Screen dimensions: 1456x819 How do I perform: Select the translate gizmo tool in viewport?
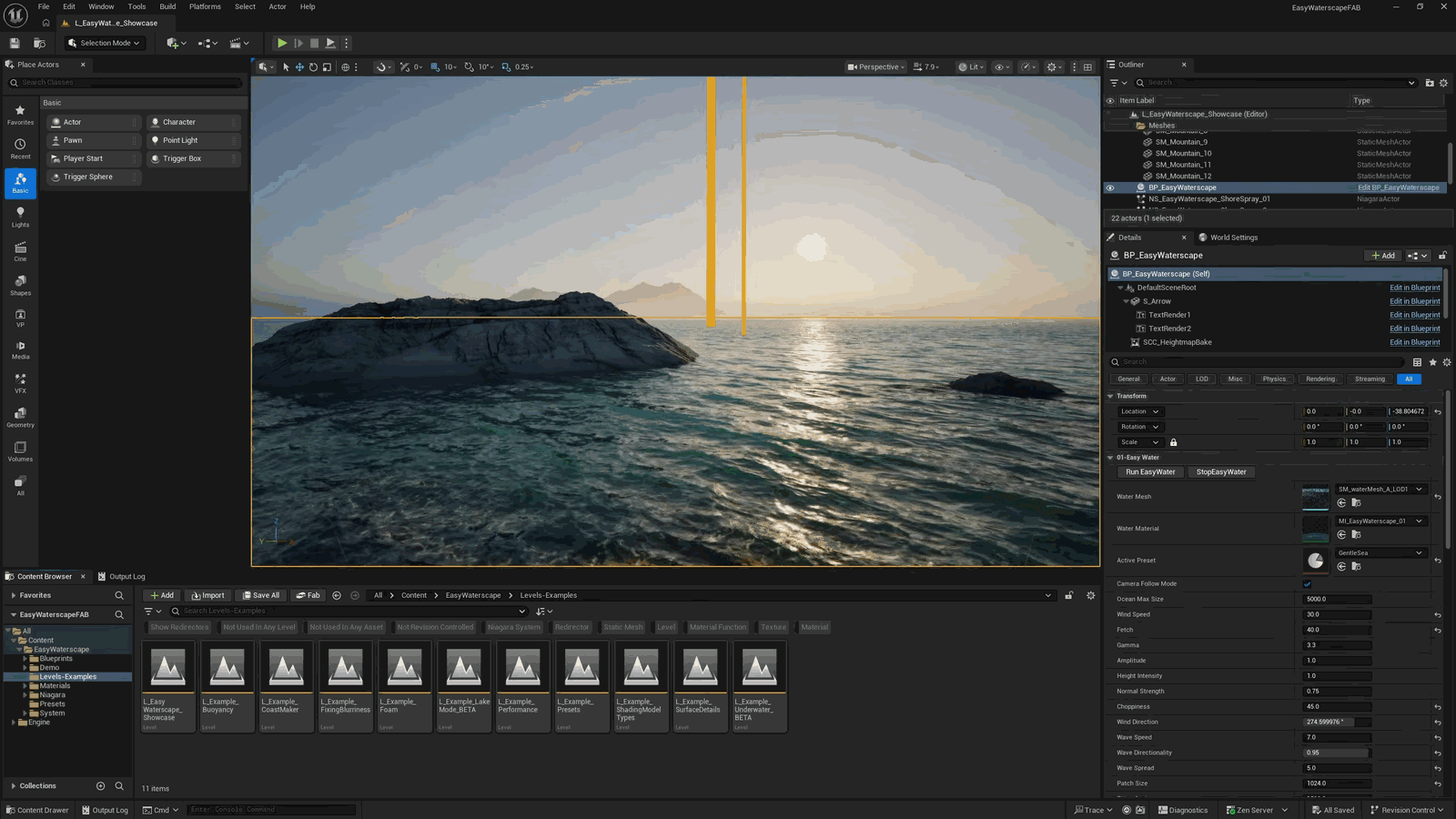point(299,66)
